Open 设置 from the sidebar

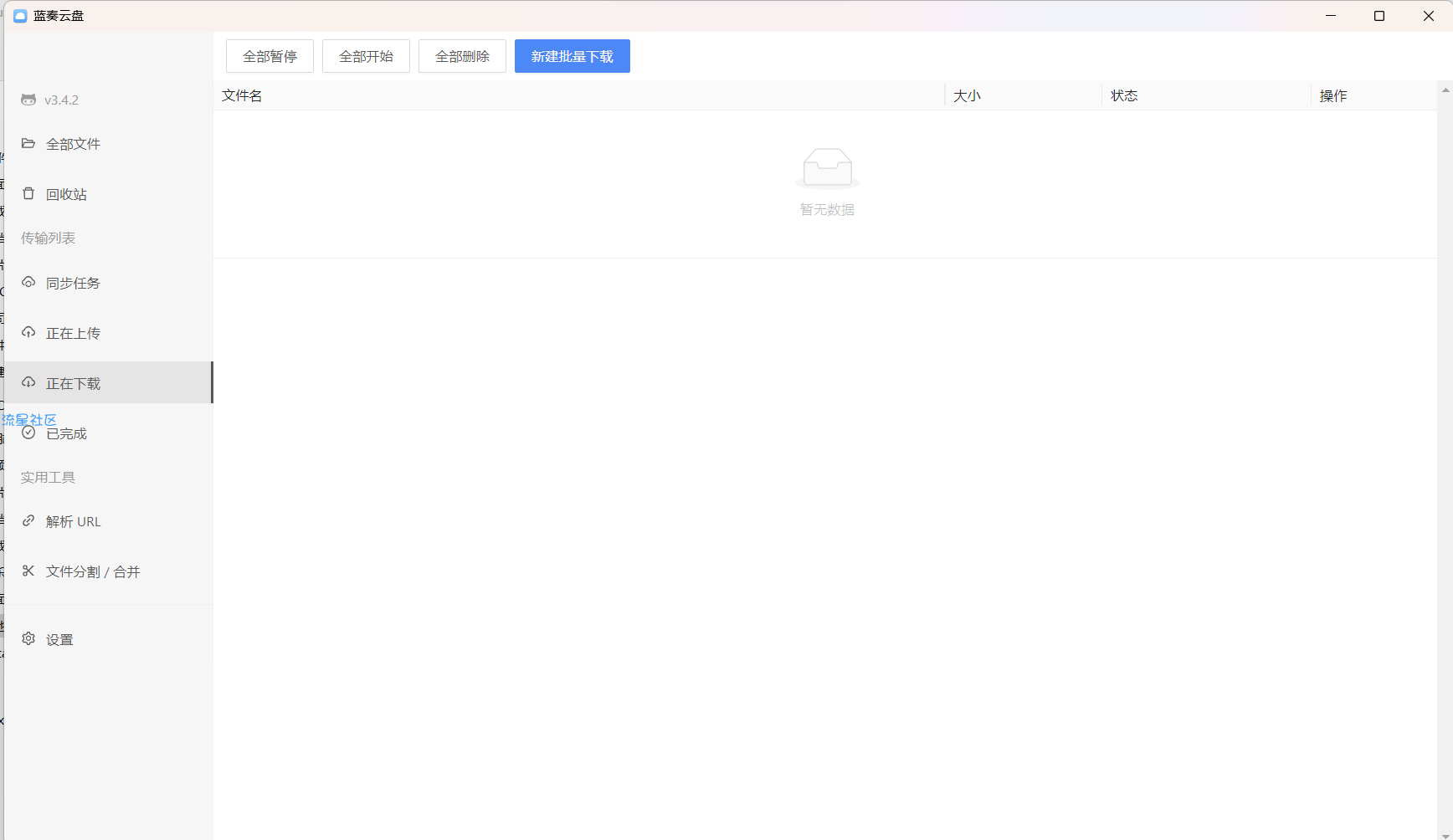[109, 639]
